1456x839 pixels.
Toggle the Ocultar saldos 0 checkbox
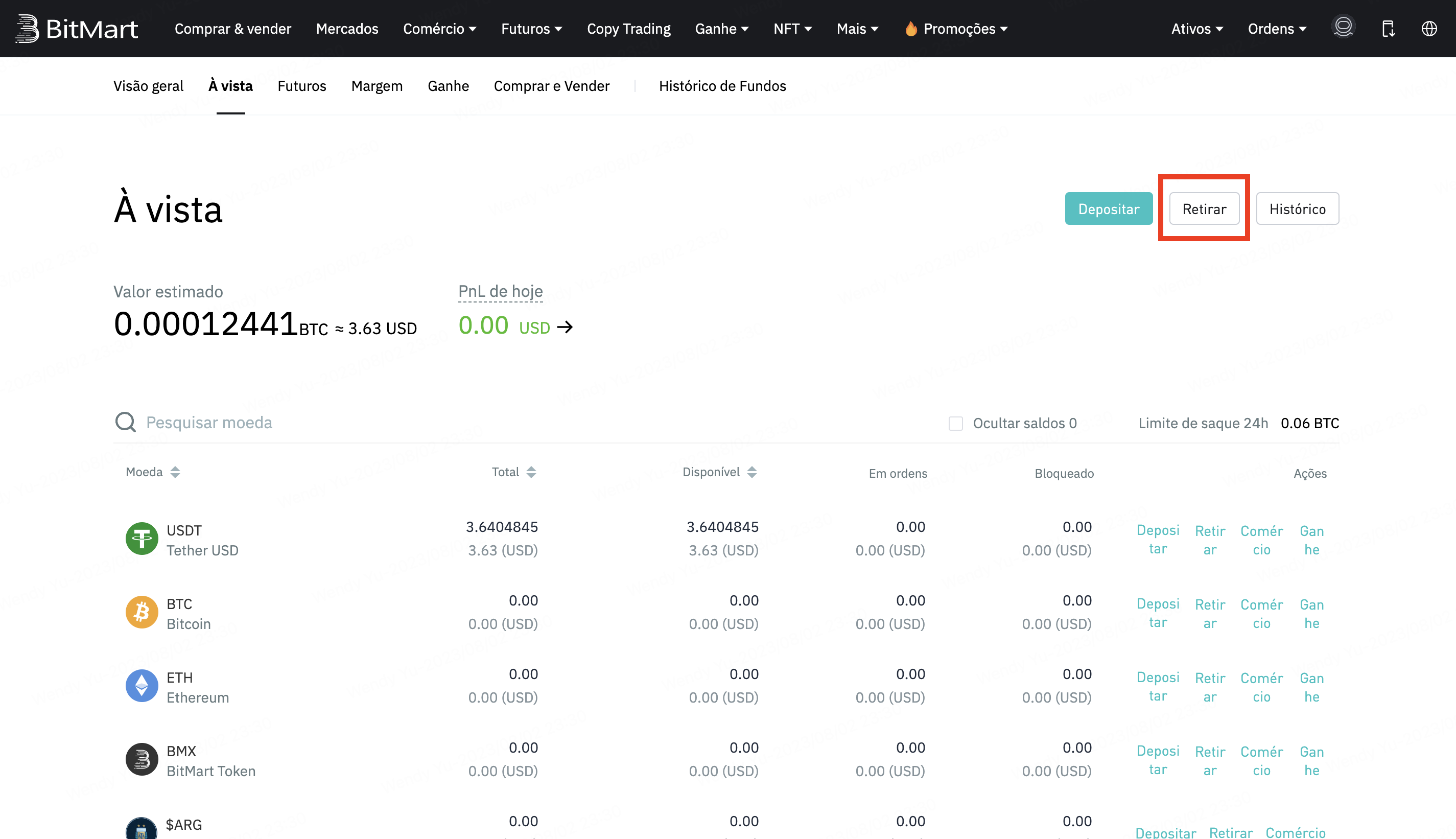coord(955,424)
